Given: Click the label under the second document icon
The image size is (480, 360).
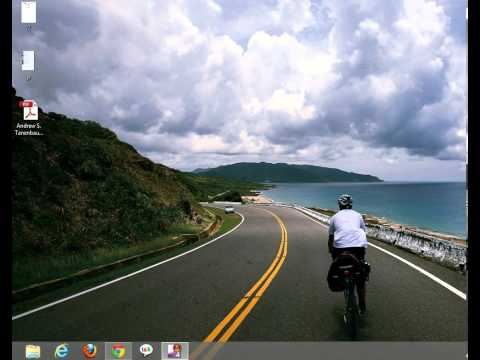Looking at the screenshot, I should [x=29, y=78].
